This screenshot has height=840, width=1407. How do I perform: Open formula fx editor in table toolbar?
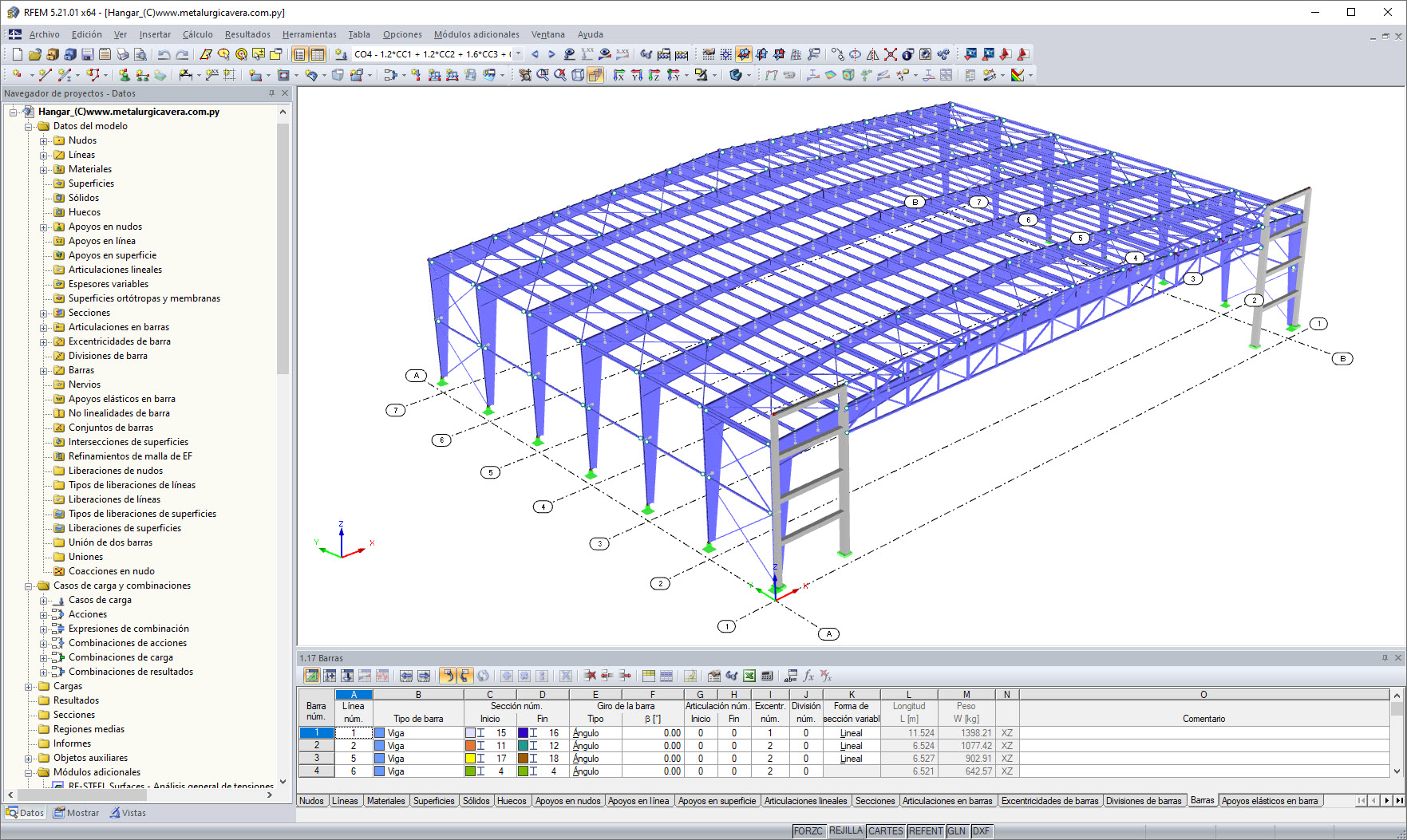point(808,676)
